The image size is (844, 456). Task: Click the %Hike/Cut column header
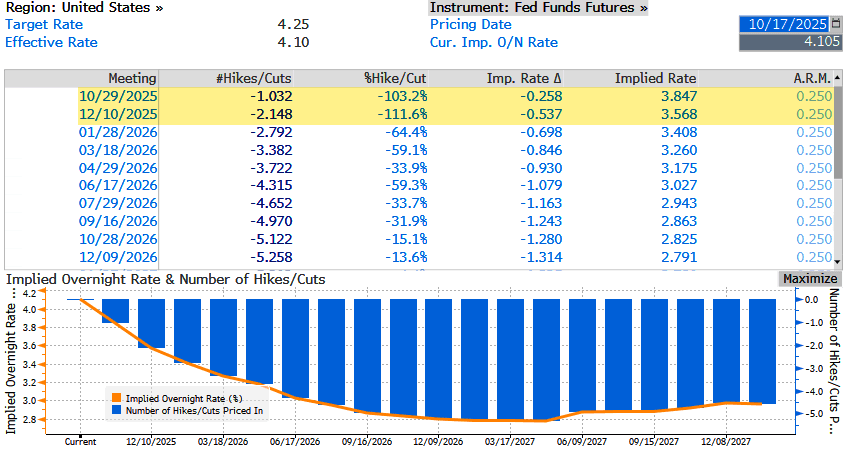[x=396, y=78]
